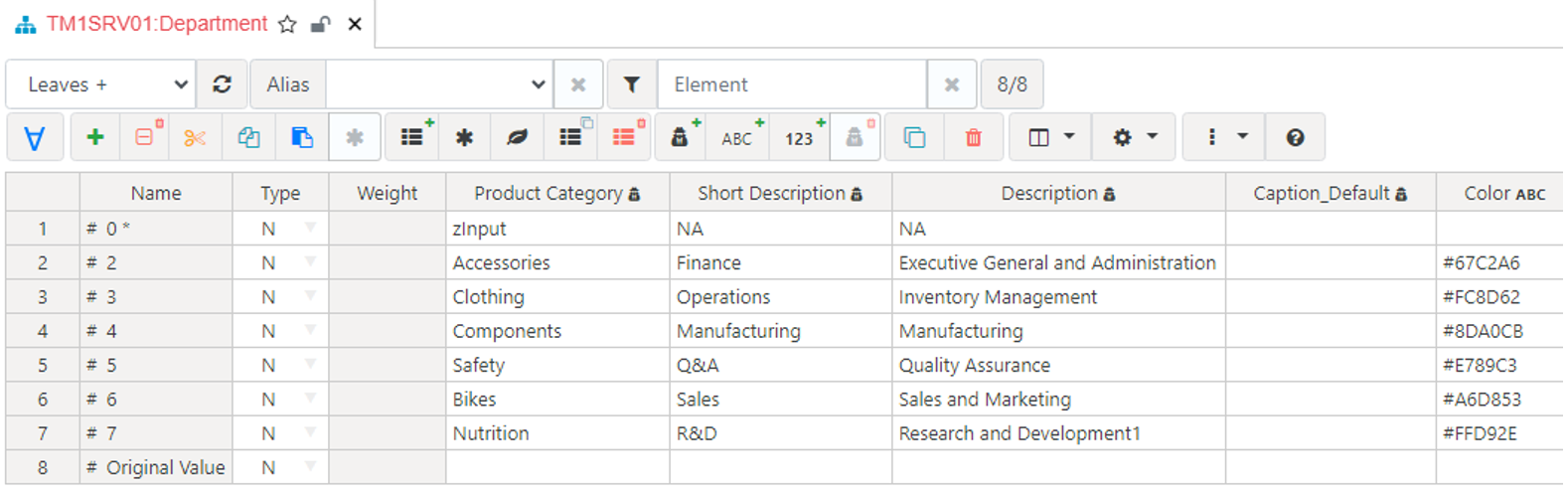The height and width of the screenshot is (495, 1568).
Task: Click the Weight column header
Action: click(x=387, y=193)
